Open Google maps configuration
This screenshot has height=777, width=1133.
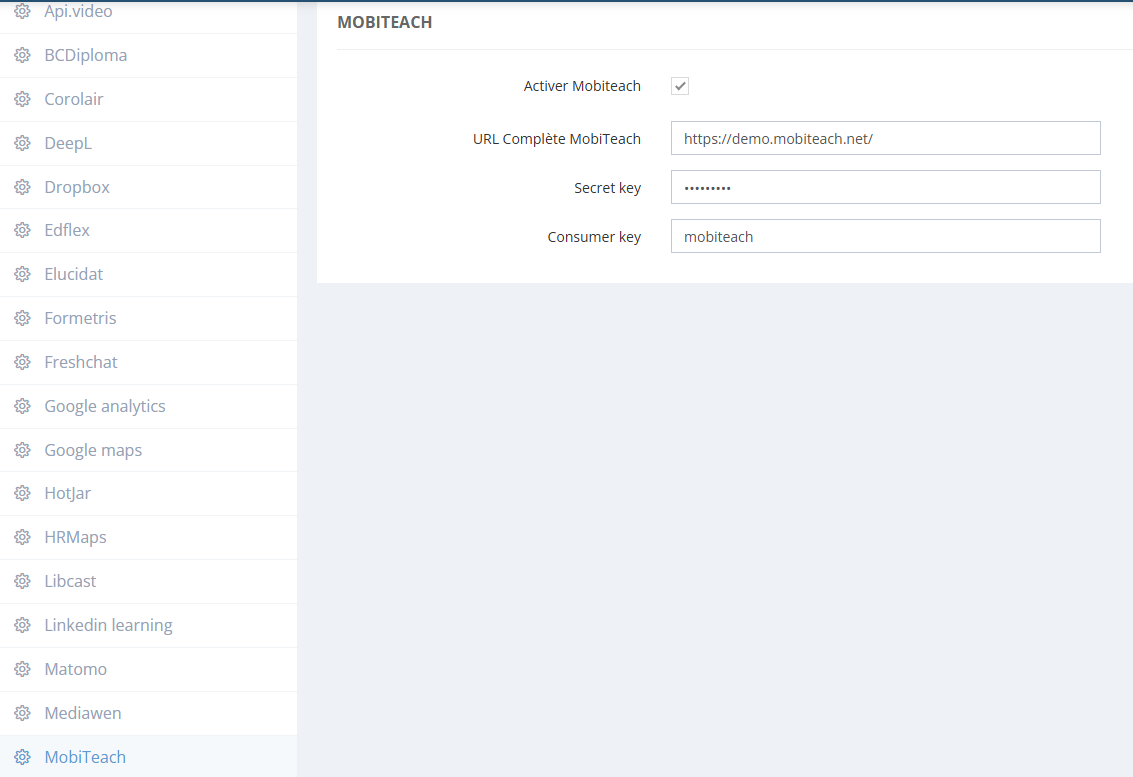pyautogui.click(x=93, y=451)
